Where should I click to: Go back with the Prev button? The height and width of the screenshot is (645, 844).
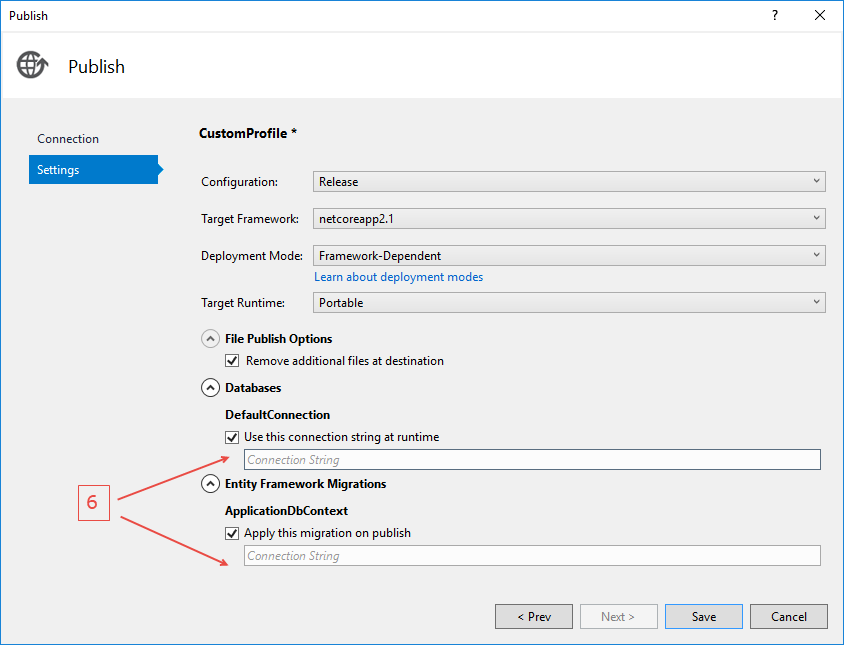point(534,617)
